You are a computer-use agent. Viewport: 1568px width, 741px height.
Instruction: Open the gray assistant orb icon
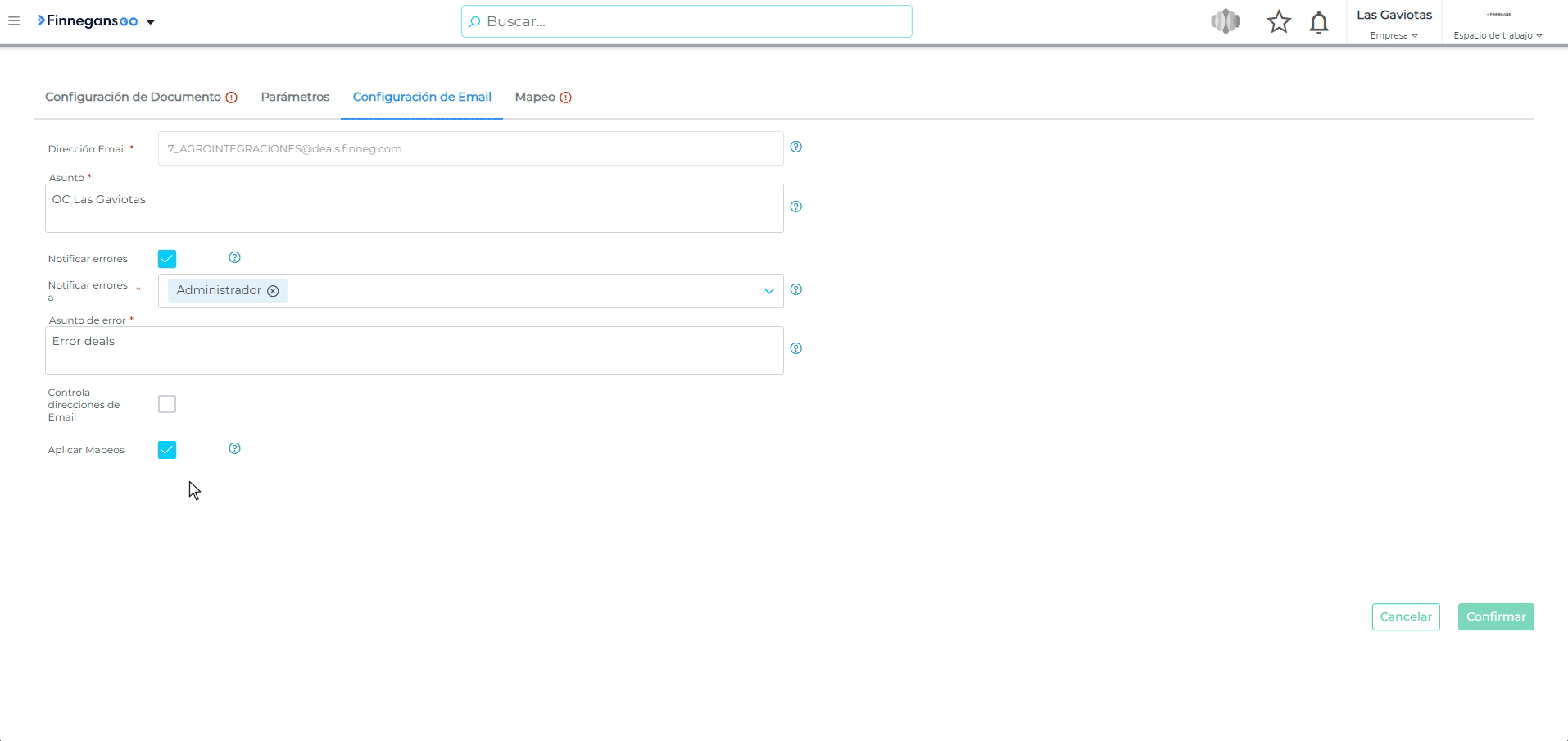point(1226,21)
